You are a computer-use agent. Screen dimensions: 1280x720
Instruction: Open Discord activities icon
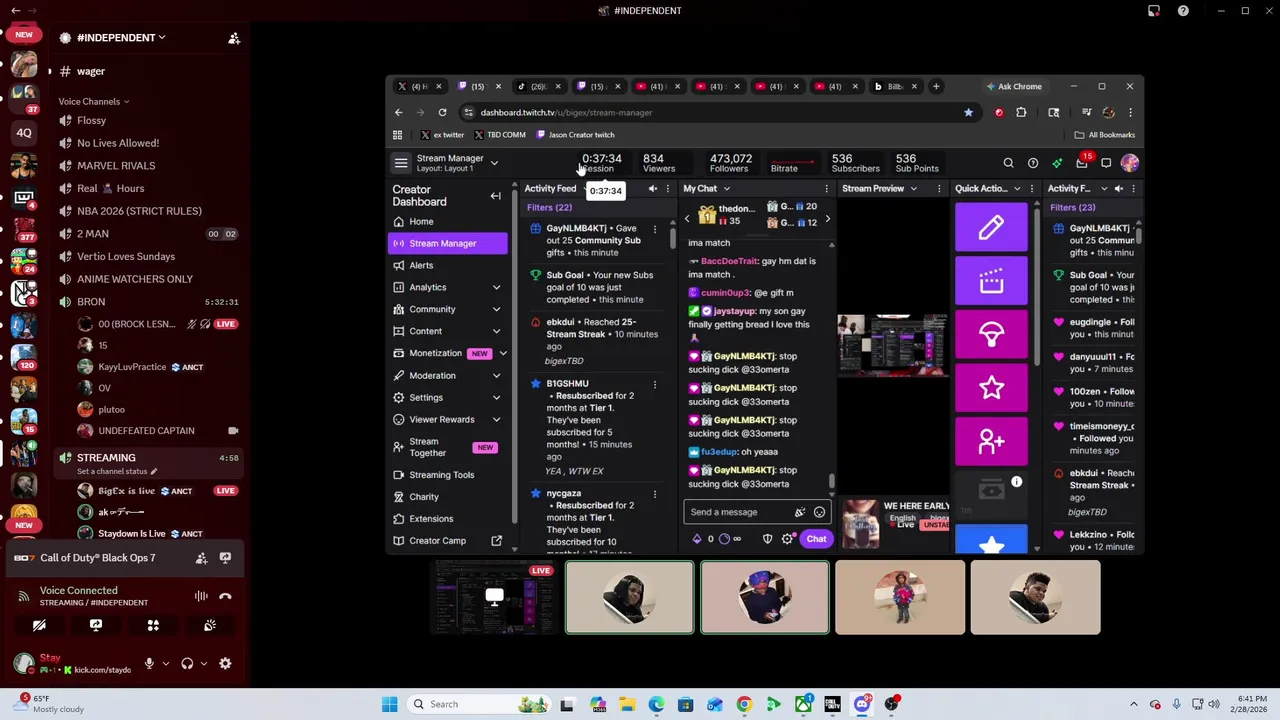click(x=153, y=625)
